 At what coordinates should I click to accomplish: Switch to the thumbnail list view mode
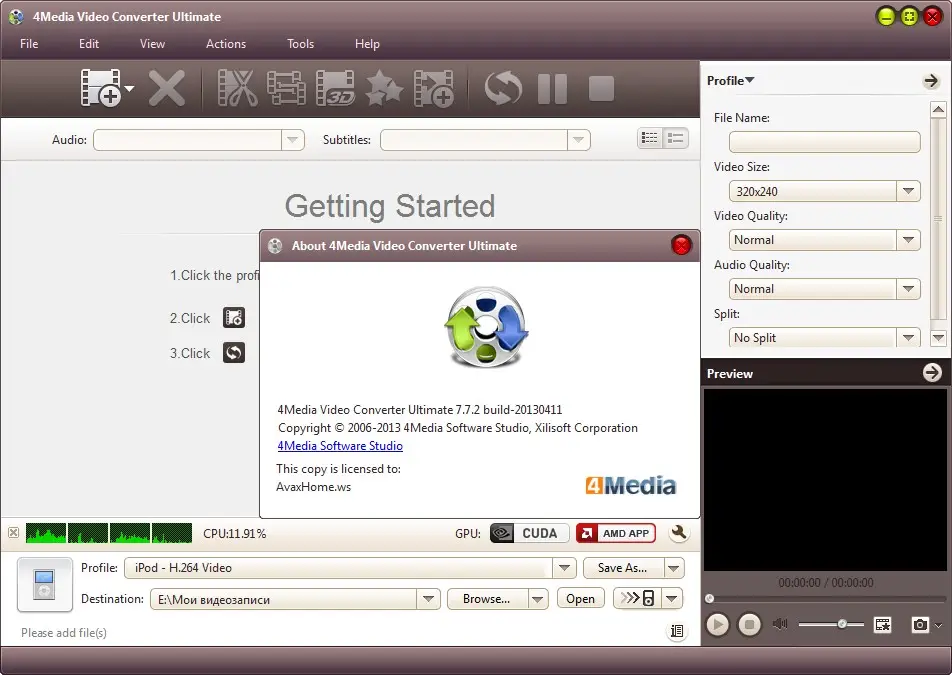tap(676, 138)
